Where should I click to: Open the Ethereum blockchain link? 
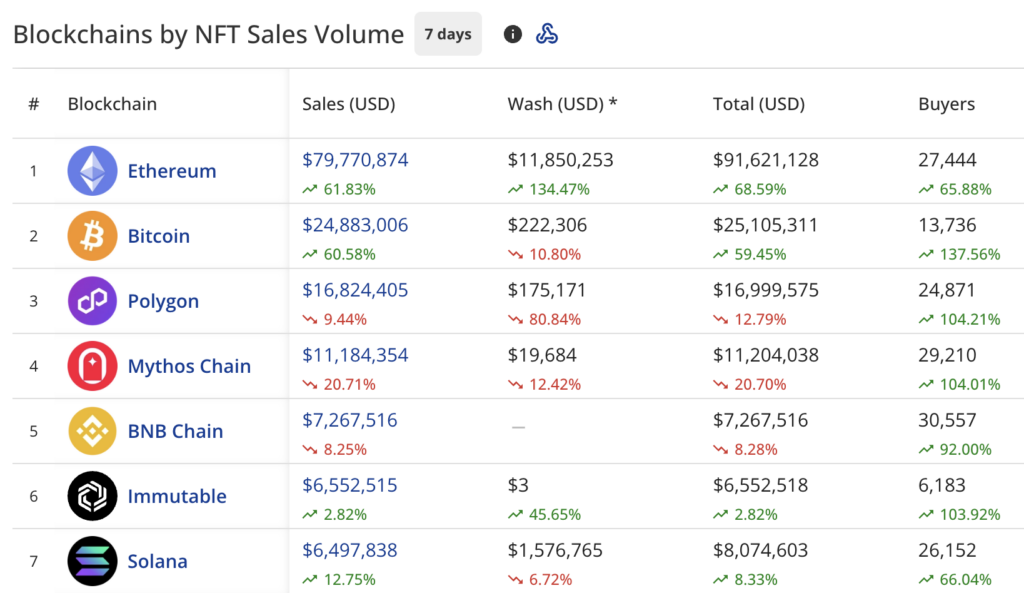[x=172, y=170]
